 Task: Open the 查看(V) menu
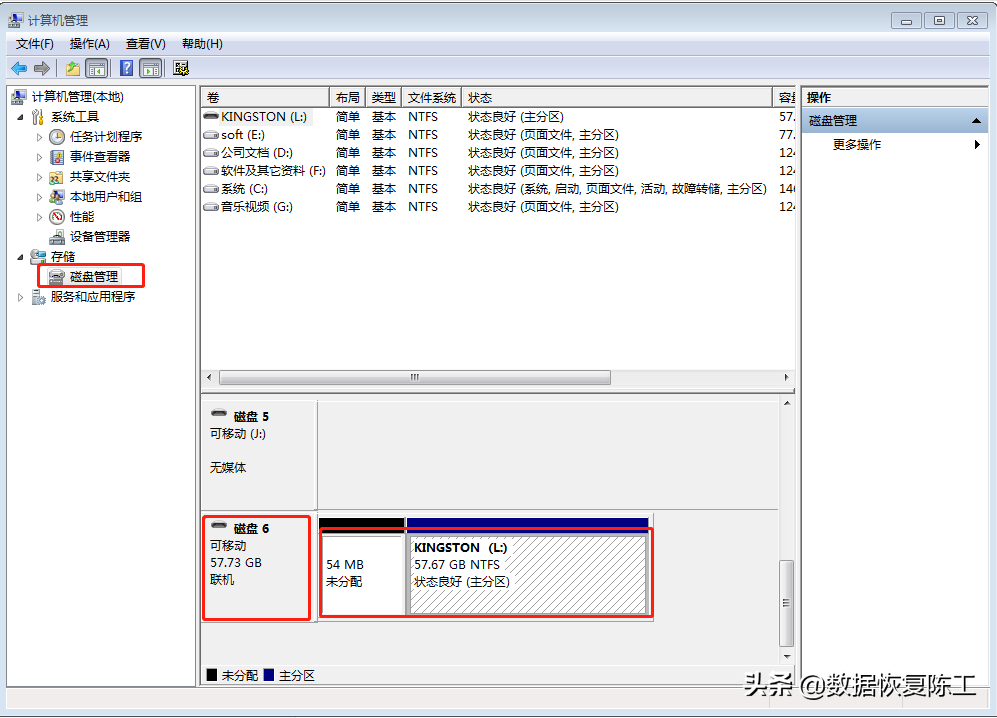tap(146, 44)
